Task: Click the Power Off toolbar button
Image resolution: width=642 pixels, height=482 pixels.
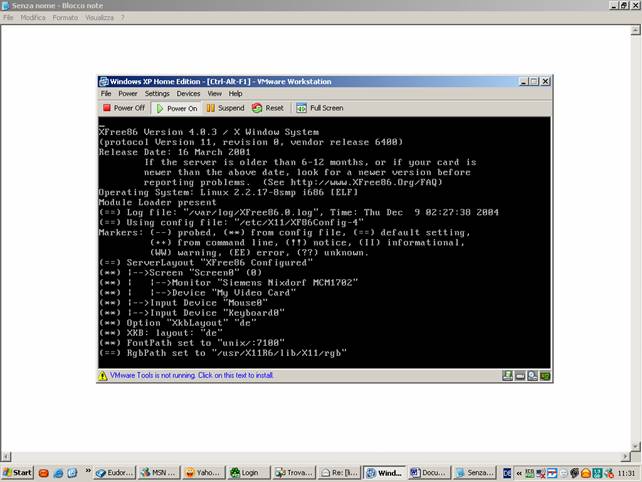Action: click(124, 108)
